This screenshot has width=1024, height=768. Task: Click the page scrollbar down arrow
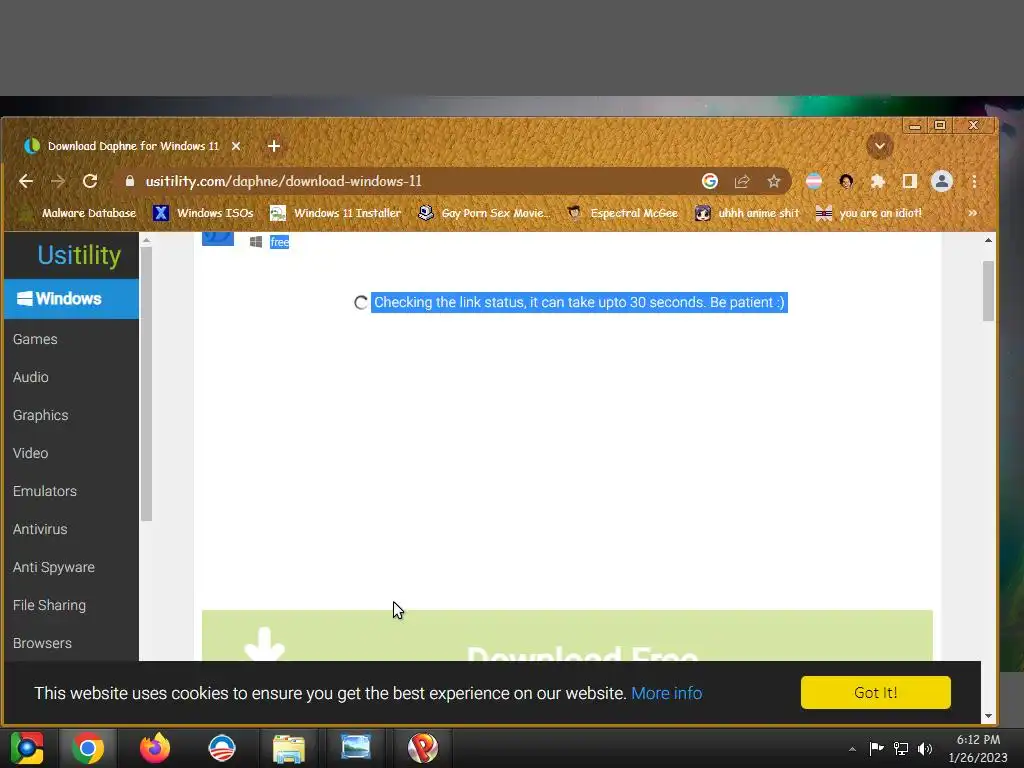988,716
